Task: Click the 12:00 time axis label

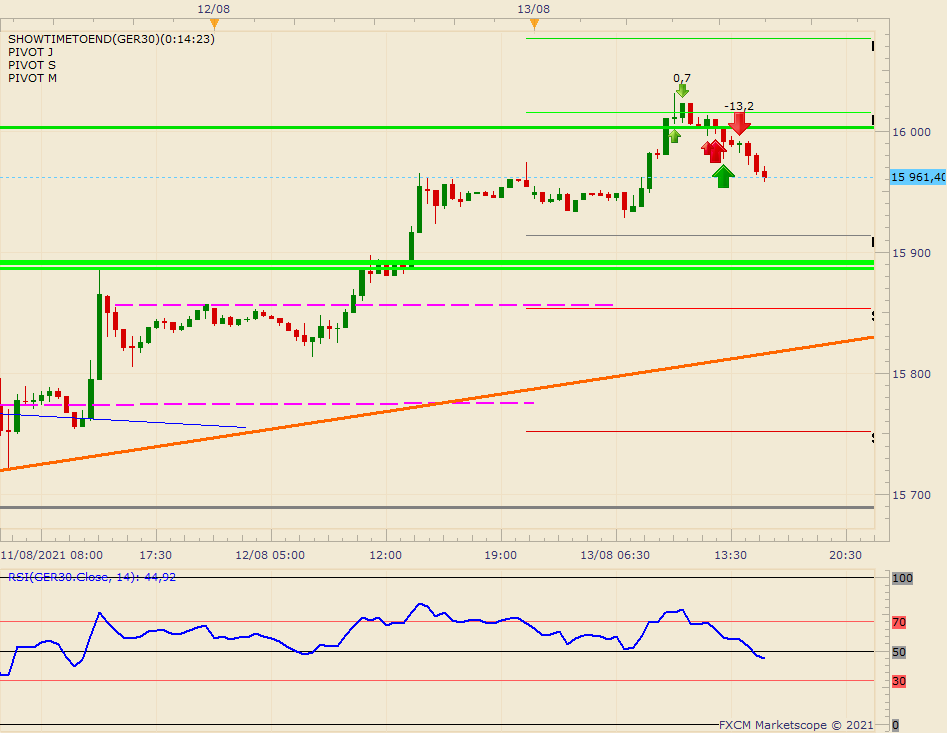Action: [x=385, y=555]
